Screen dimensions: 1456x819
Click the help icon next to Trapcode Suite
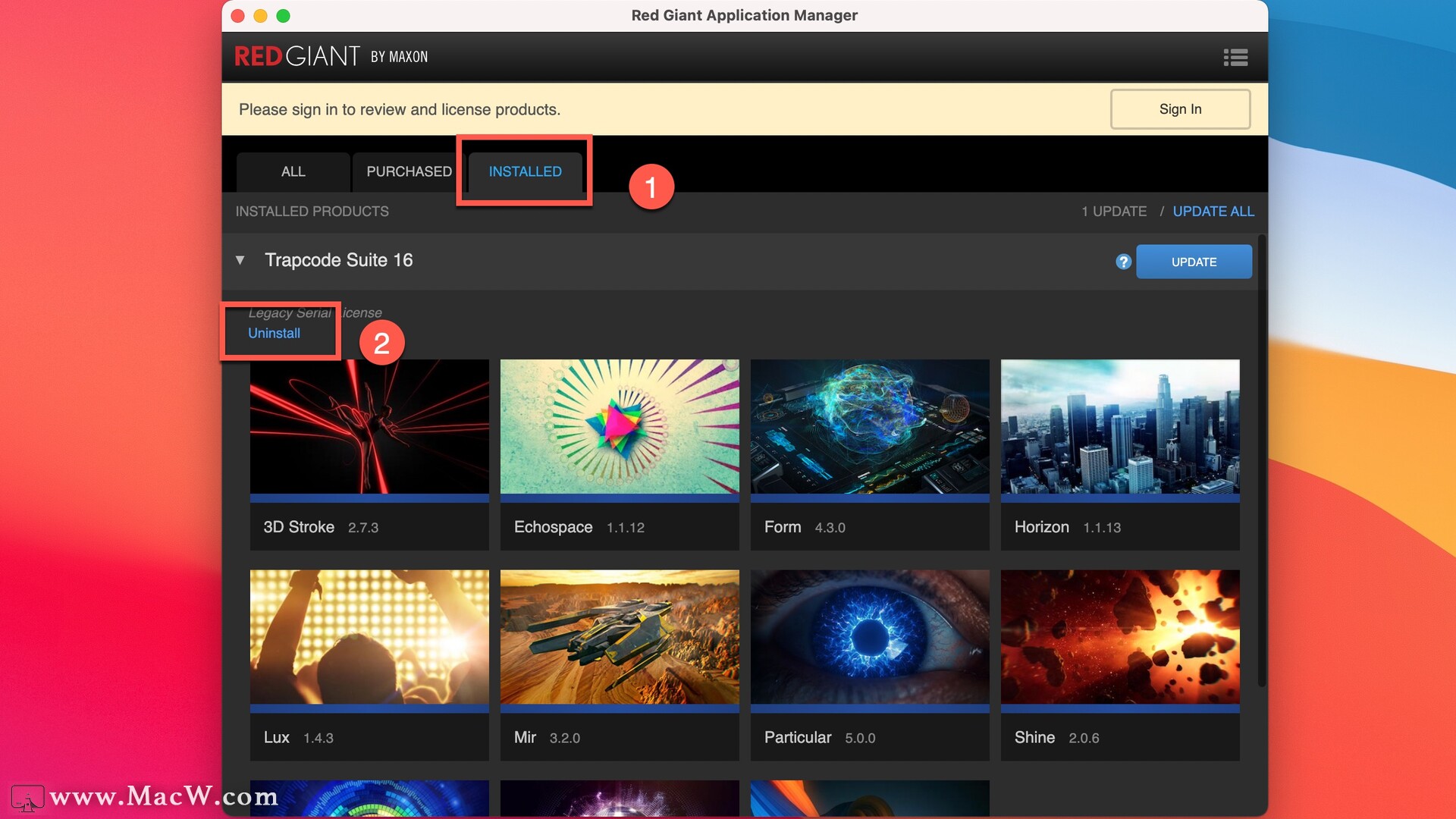[x=1122, y=260]
